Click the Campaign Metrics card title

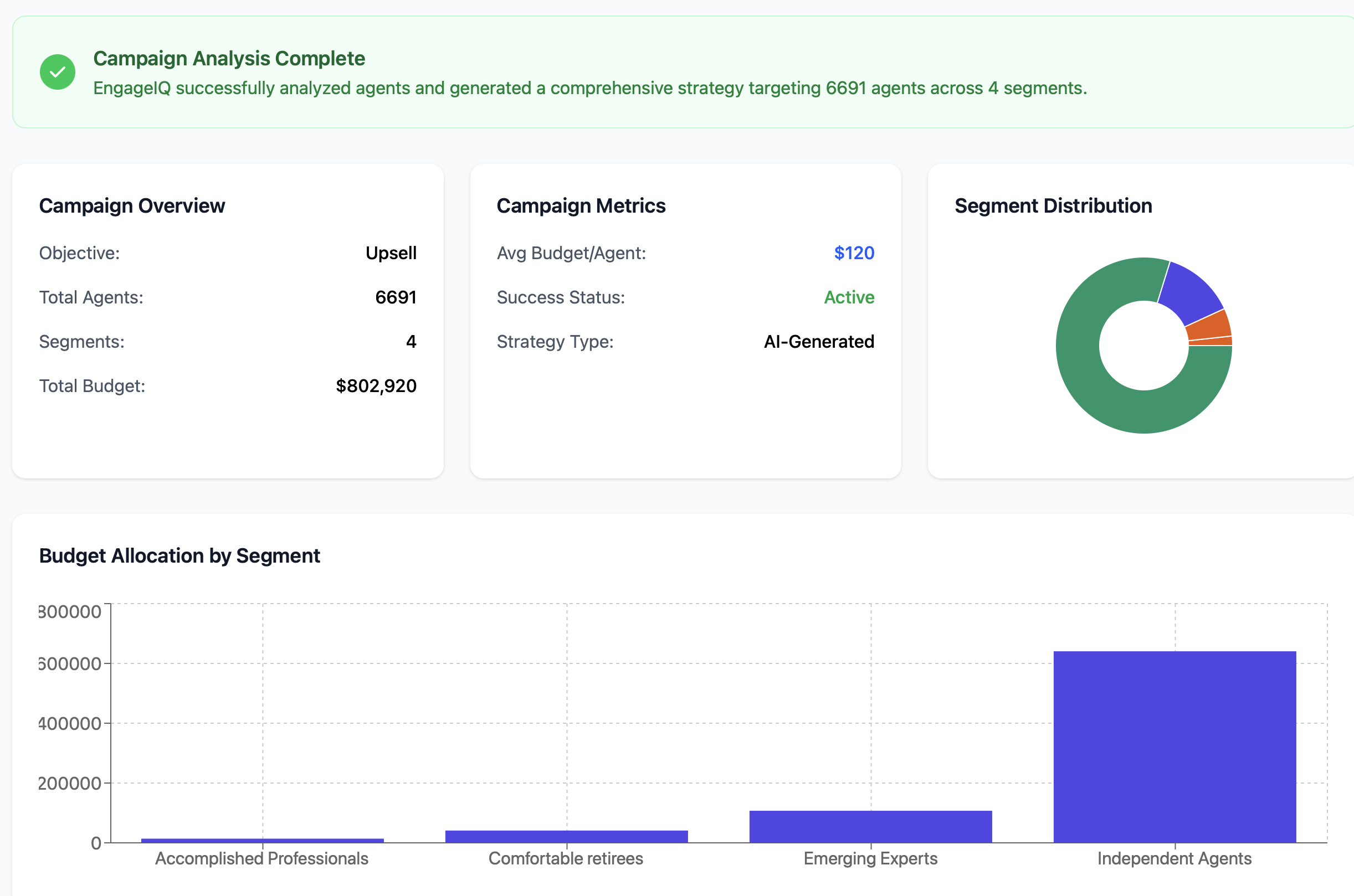coord(580,205)
